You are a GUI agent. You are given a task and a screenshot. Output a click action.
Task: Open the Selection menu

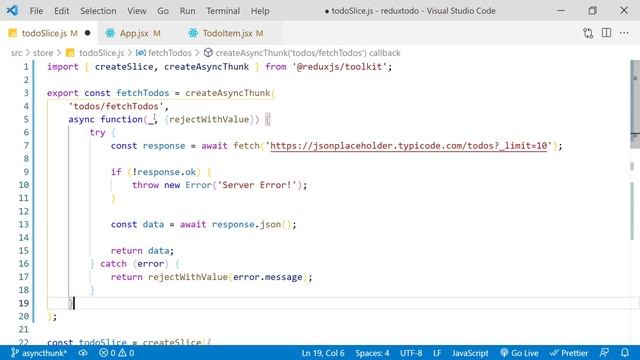pos(98,11)
